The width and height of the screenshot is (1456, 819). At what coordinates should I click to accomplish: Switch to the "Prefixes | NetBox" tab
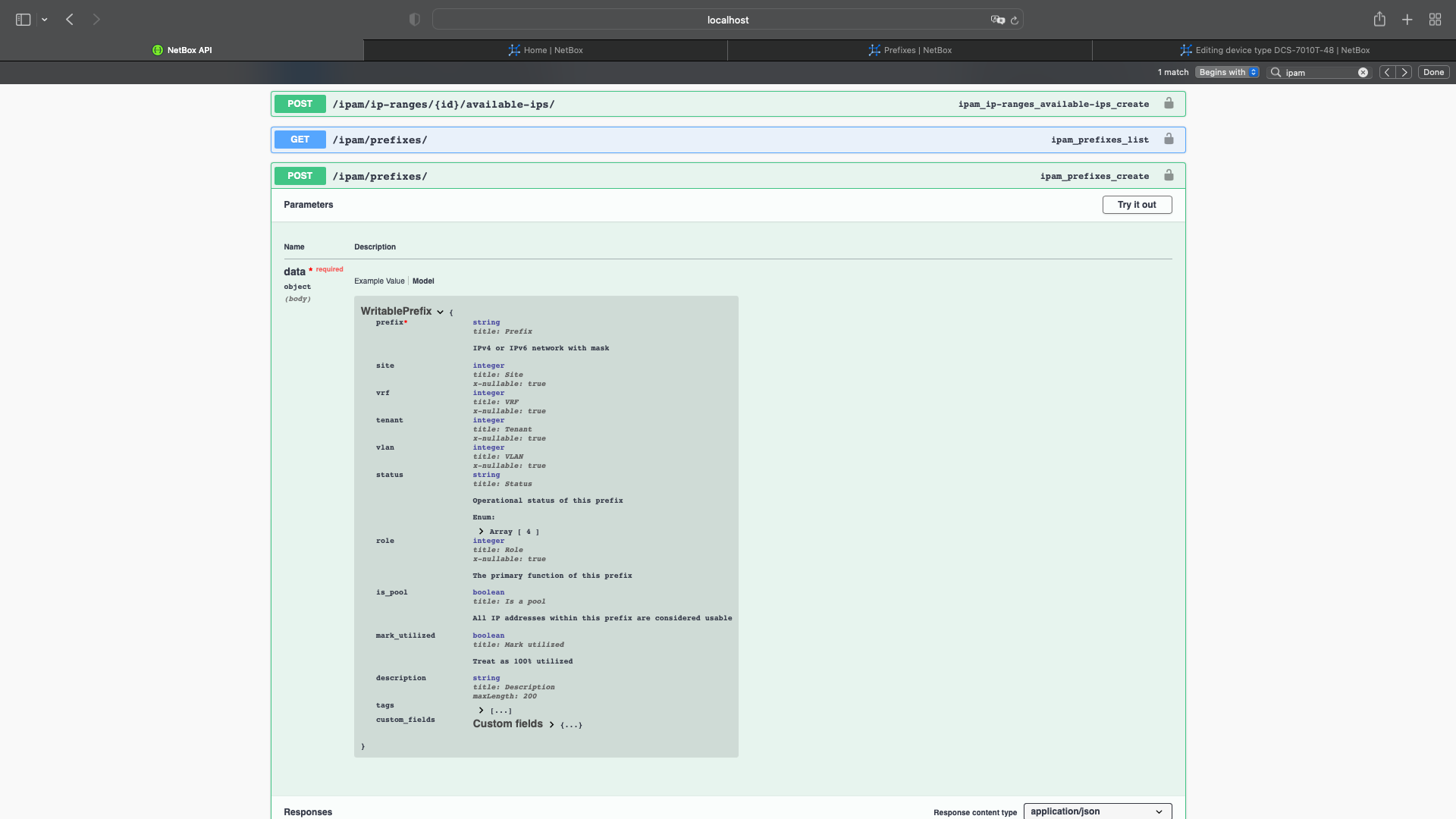point(909,50)
